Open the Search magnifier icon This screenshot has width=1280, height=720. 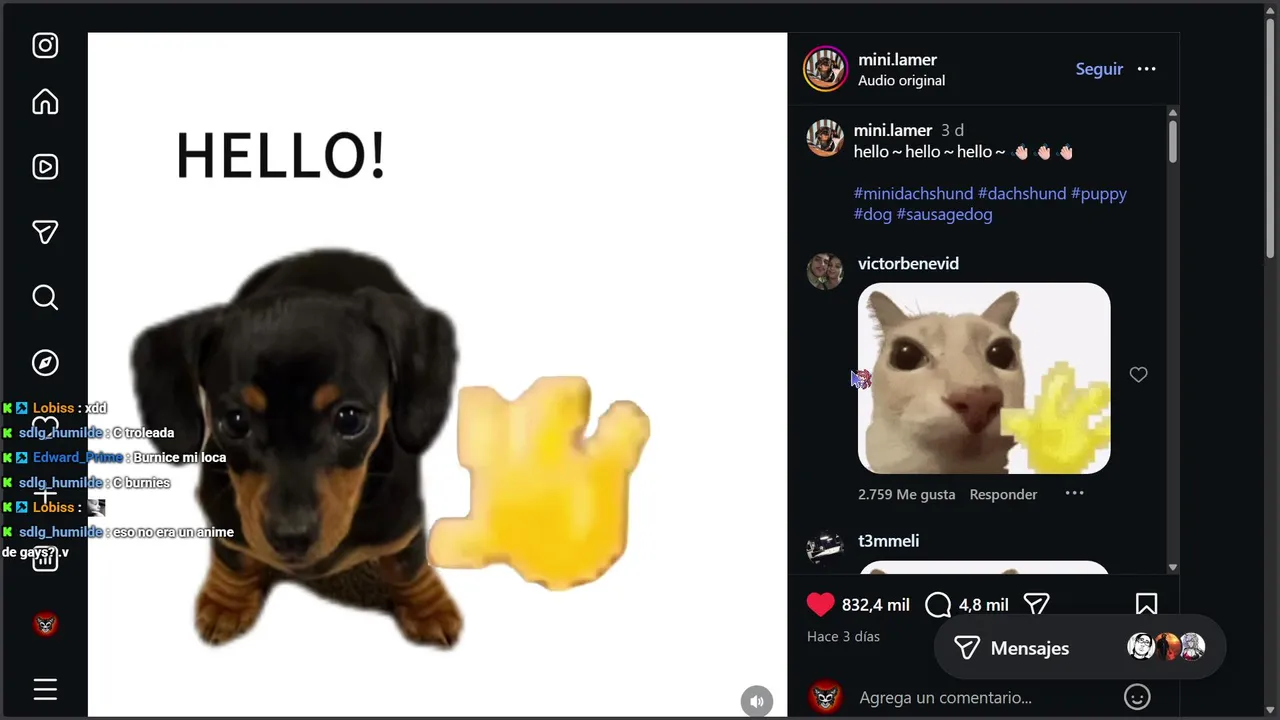45,297
